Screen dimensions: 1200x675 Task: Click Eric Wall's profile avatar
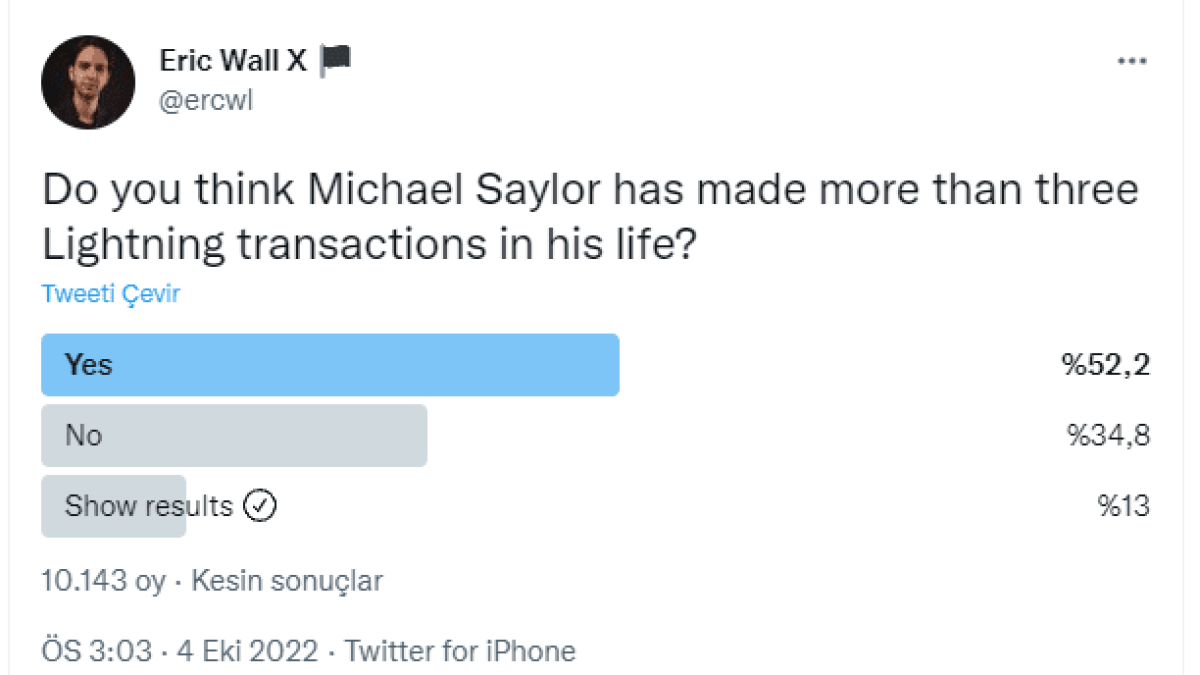click(88, 82)
